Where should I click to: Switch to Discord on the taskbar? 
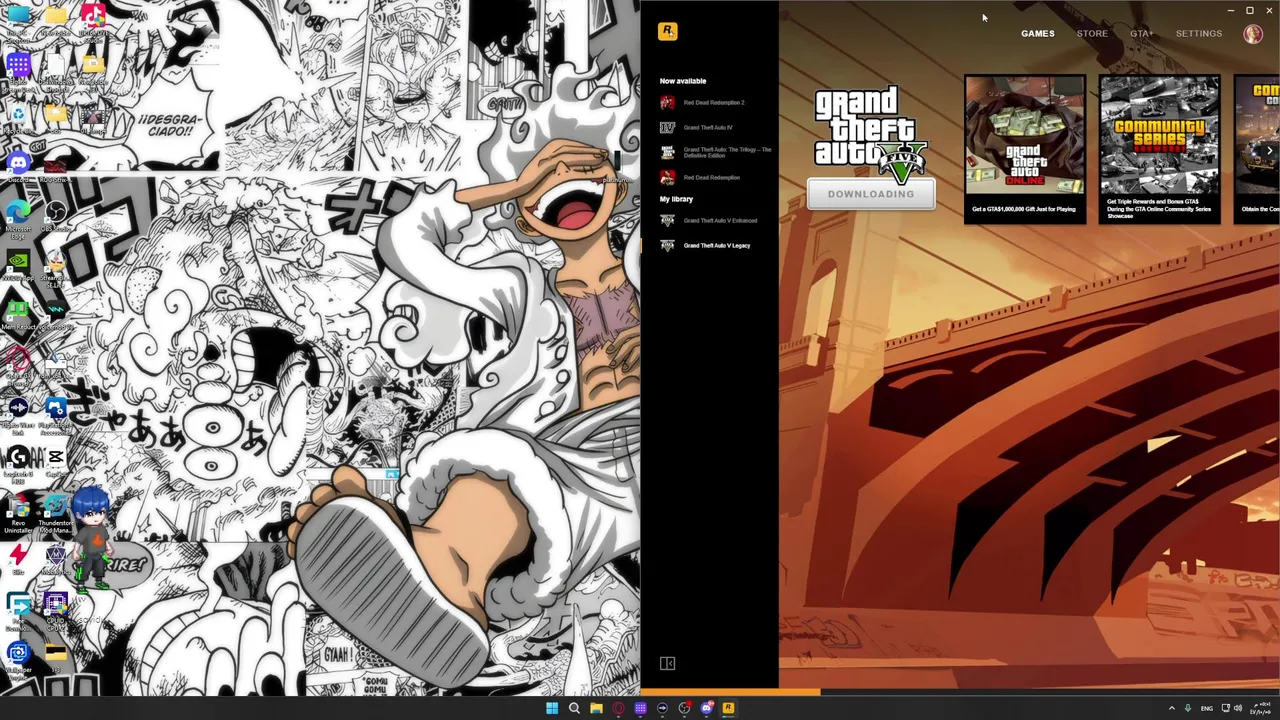(706, 708)
